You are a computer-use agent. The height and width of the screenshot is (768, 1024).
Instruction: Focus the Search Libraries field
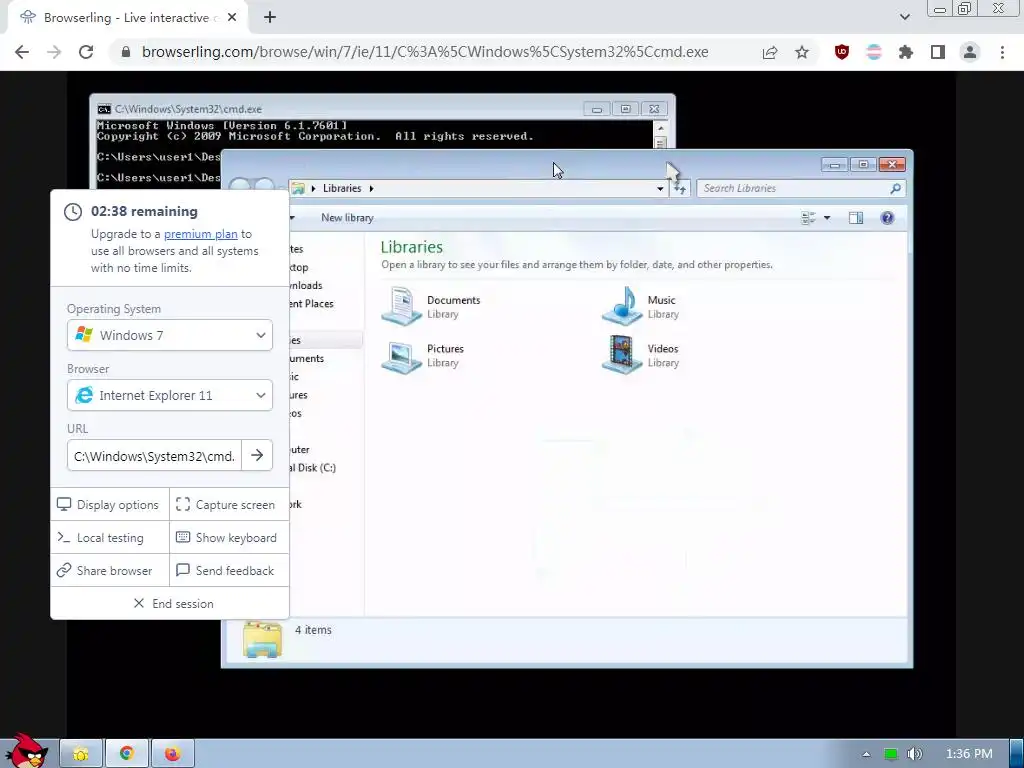point(801,188)
